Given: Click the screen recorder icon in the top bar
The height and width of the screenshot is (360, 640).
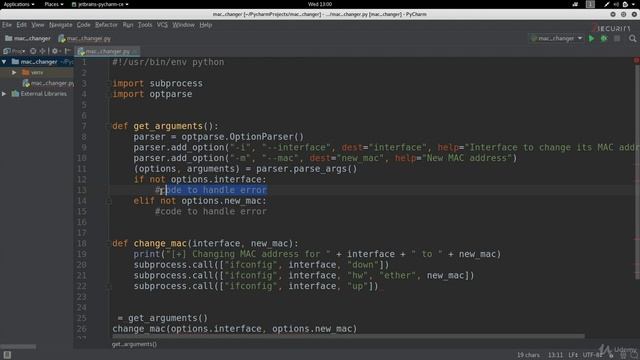Looking at the screenshot, I should (x=575, y=4).
